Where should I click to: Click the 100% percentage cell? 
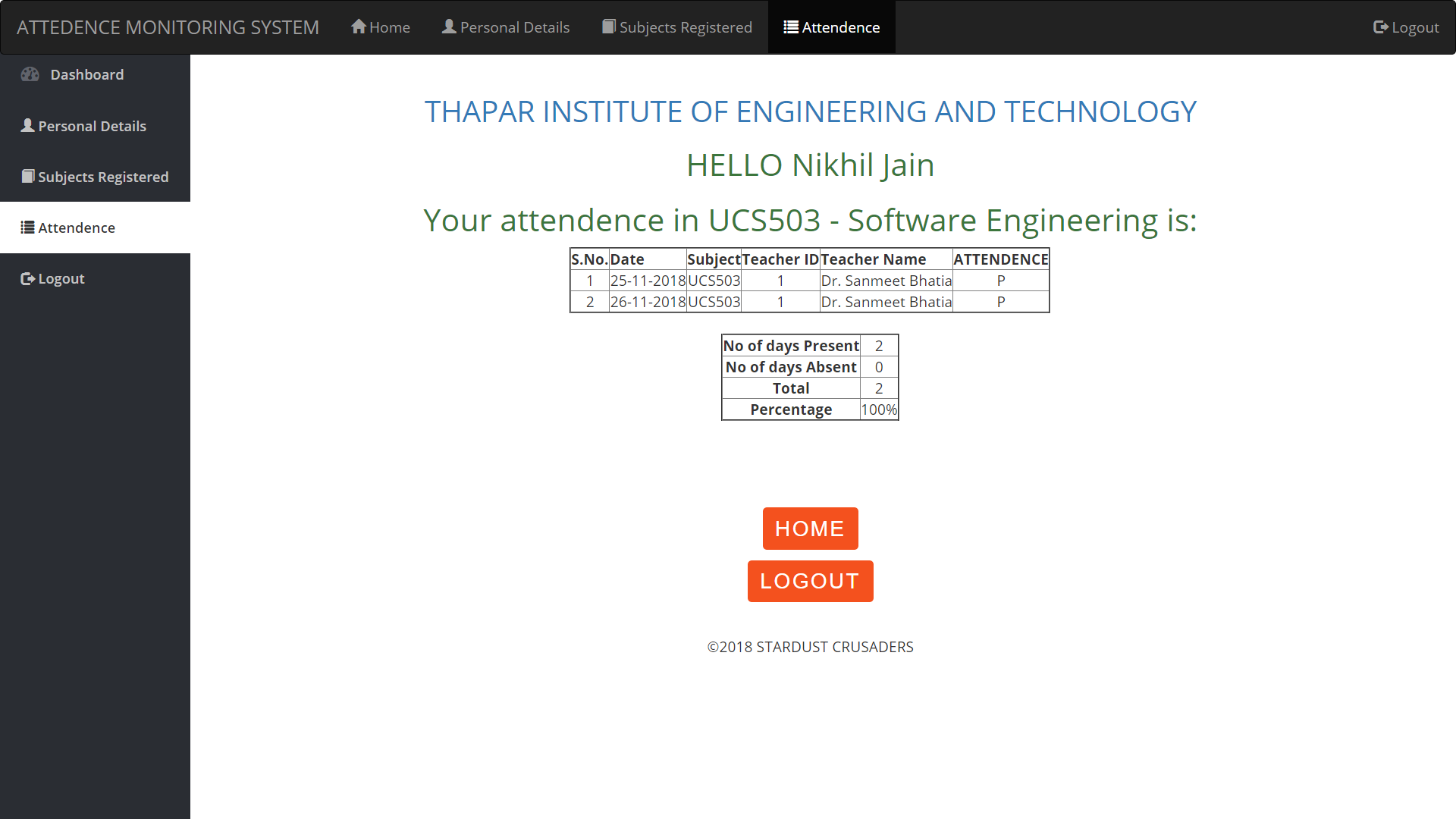click(x=879, y=409)
